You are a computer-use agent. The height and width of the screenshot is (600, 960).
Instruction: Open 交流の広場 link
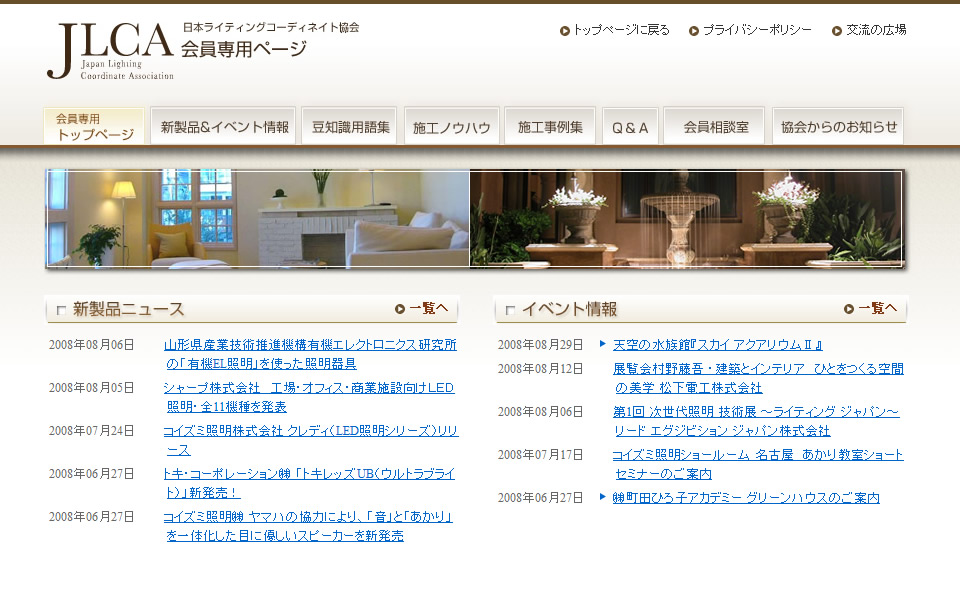[876, 30]
